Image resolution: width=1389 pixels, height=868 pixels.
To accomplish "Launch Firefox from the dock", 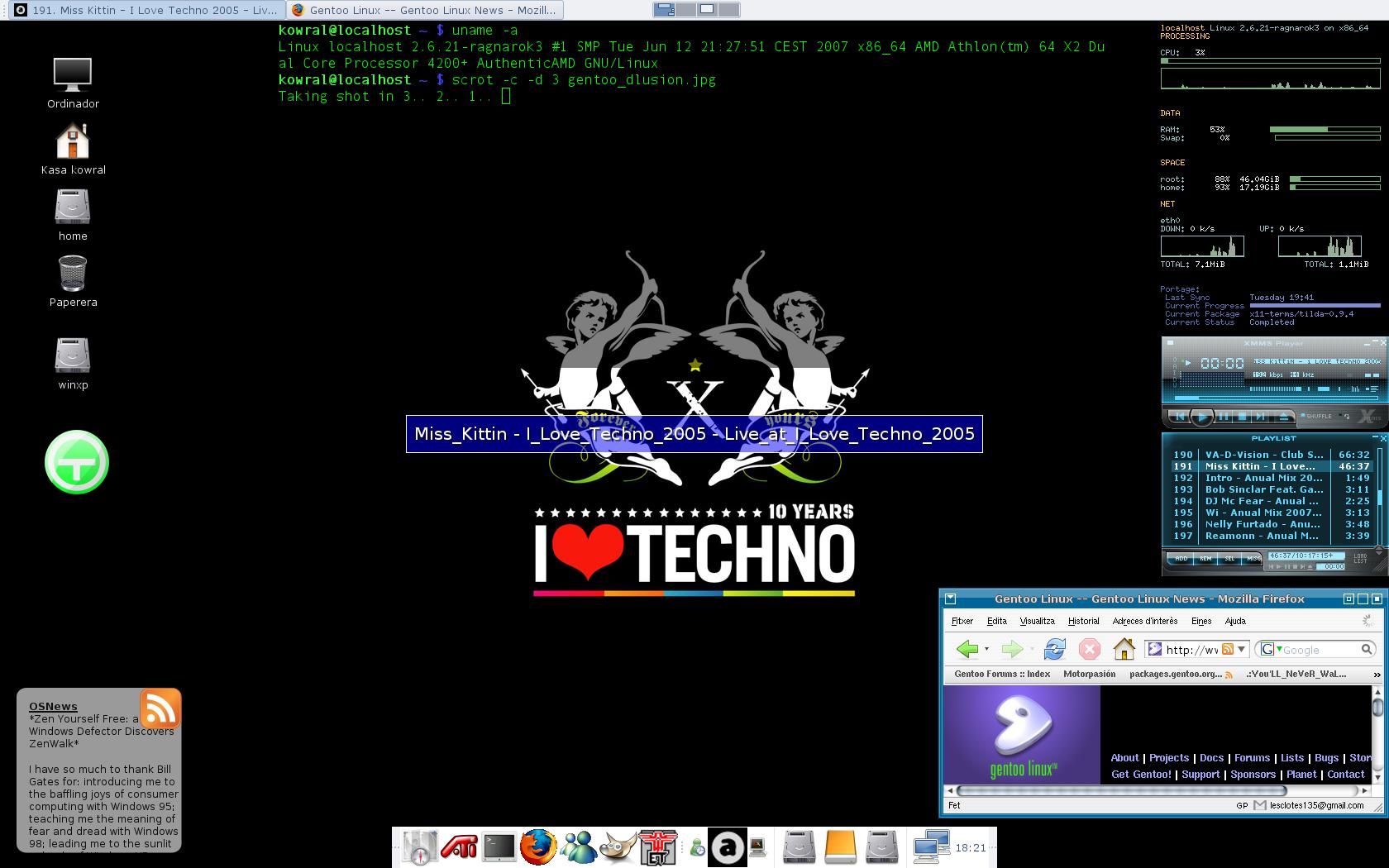I will pos(537,847).
